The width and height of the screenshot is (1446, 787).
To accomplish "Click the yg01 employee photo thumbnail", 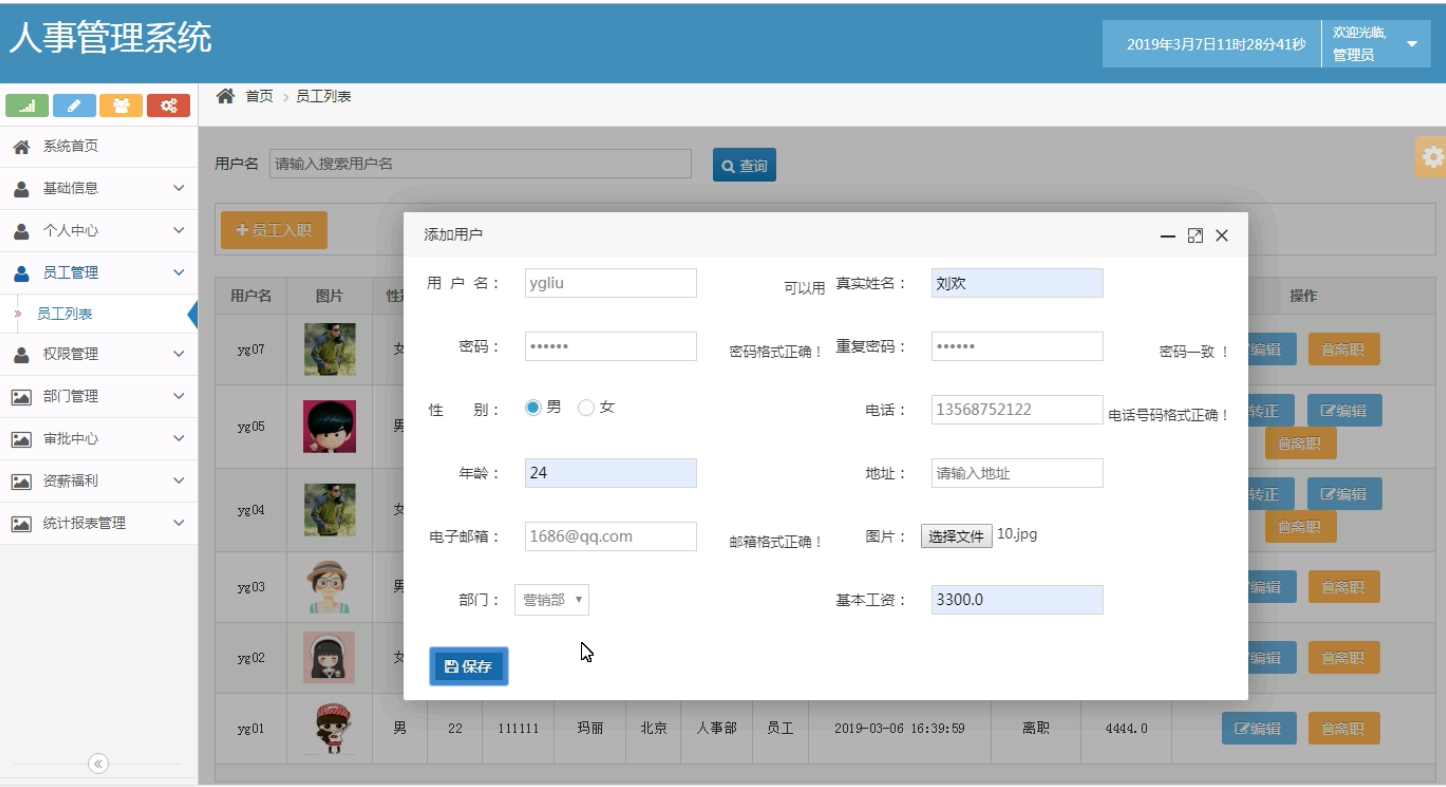I will pos(330,728).
